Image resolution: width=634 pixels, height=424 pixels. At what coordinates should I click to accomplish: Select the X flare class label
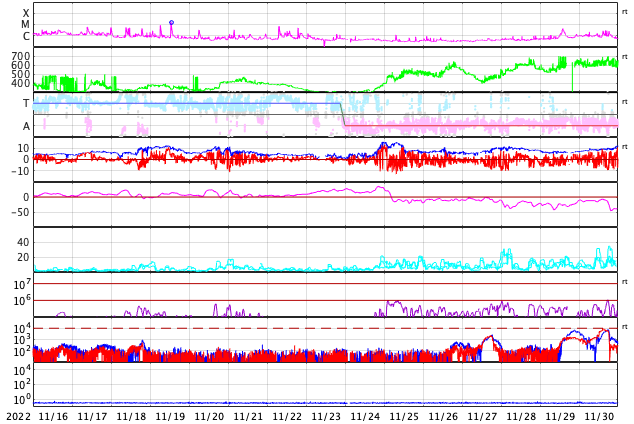point(26,13)
